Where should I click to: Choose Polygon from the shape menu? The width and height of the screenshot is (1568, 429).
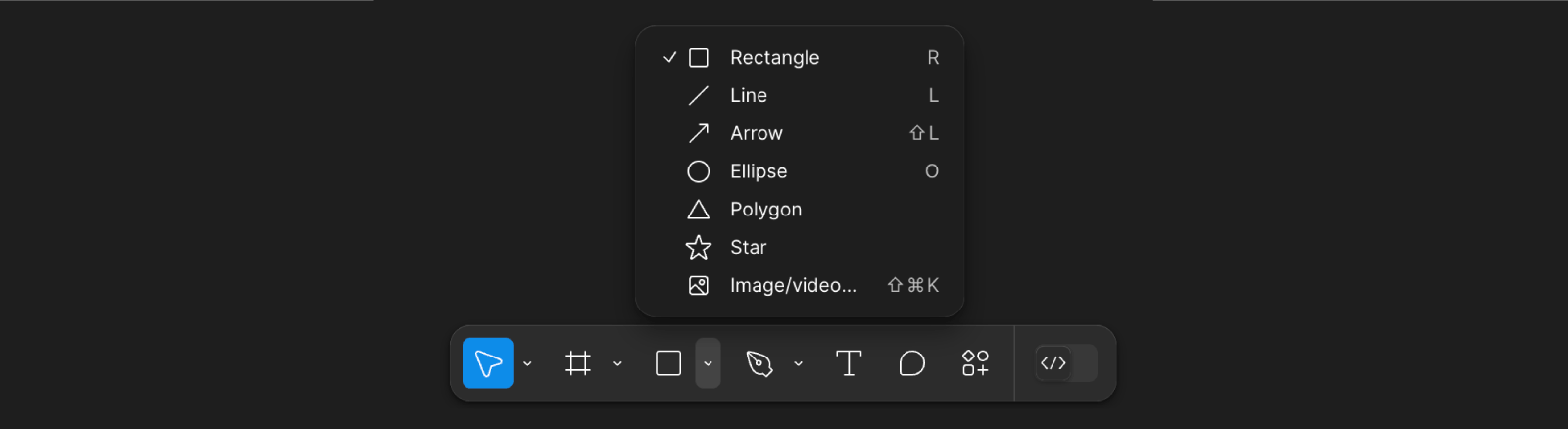[765, 210]
